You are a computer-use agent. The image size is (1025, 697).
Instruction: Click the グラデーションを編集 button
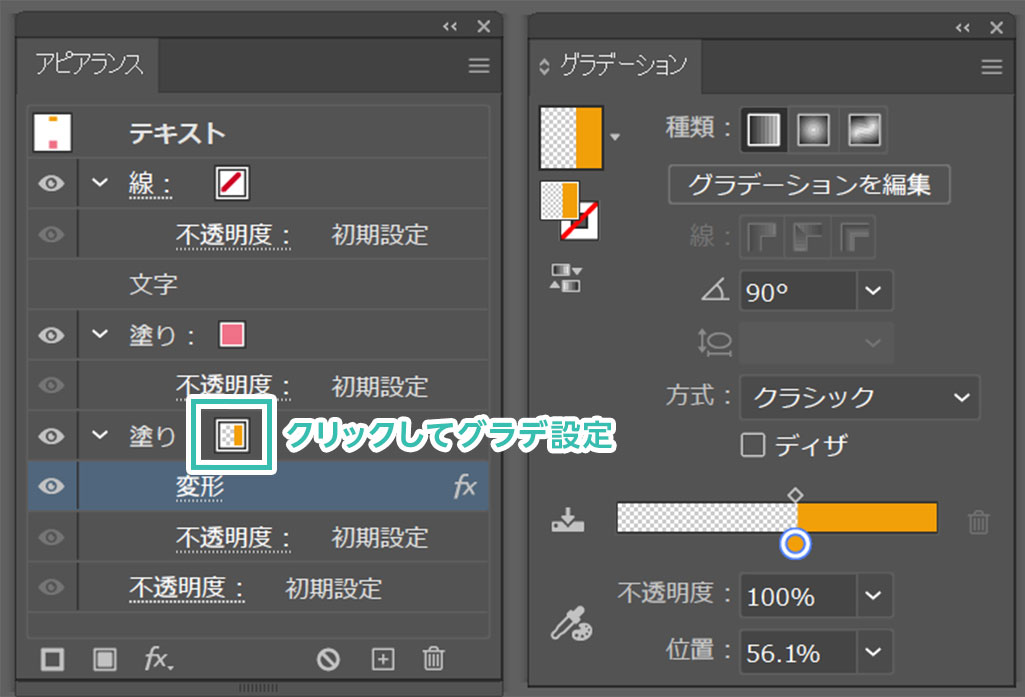coord(808,185)
